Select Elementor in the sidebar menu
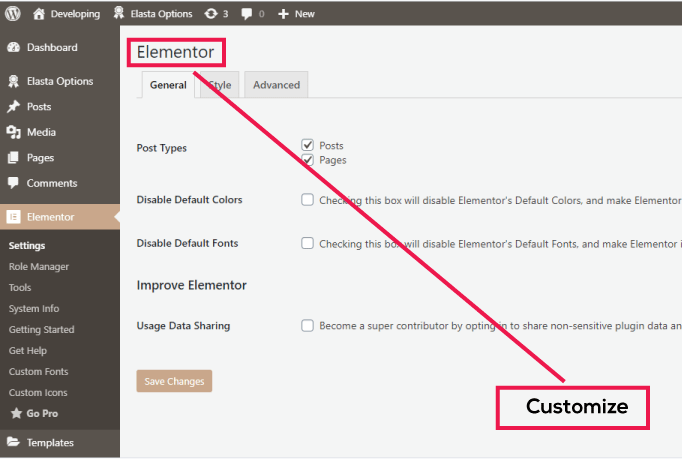Screen dimensions: 682x459 tap(60, 217)
